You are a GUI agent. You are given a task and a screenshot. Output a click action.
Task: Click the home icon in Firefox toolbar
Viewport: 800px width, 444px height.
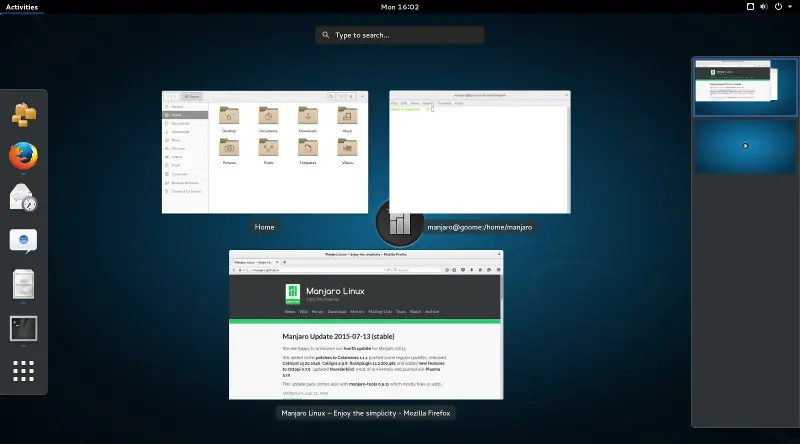pyautogui.click(x=480, y=270)
